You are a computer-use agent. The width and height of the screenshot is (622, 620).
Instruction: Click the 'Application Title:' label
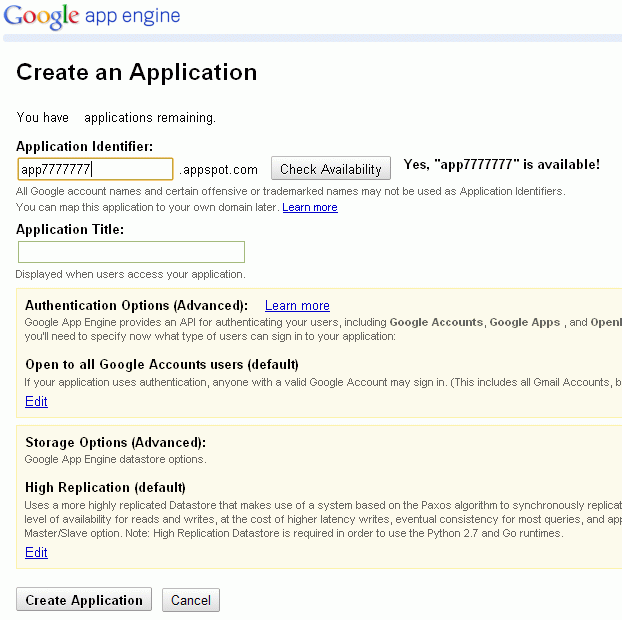point(70,229)
